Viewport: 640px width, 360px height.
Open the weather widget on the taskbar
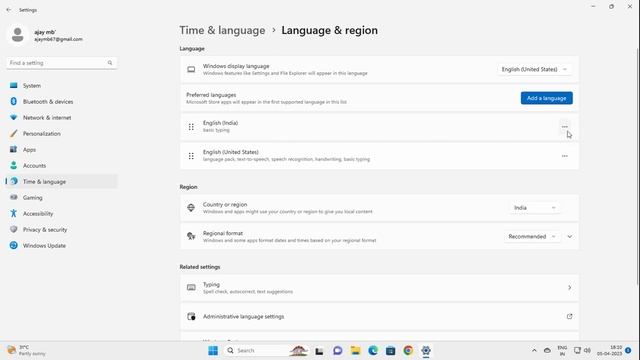27,351
